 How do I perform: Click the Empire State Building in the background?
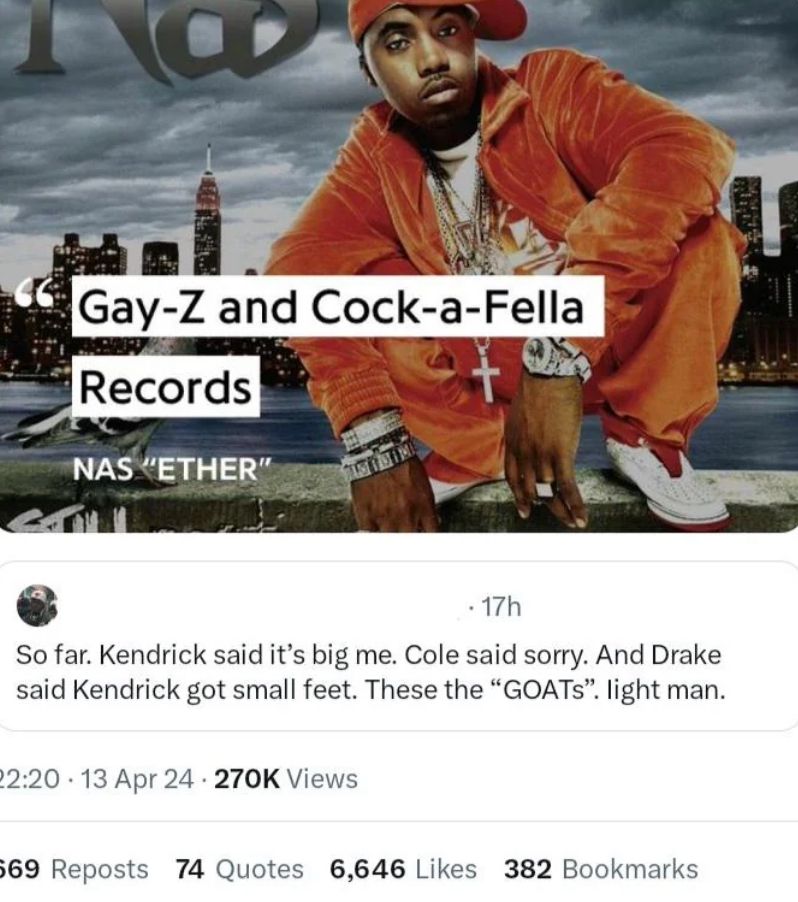207,215
